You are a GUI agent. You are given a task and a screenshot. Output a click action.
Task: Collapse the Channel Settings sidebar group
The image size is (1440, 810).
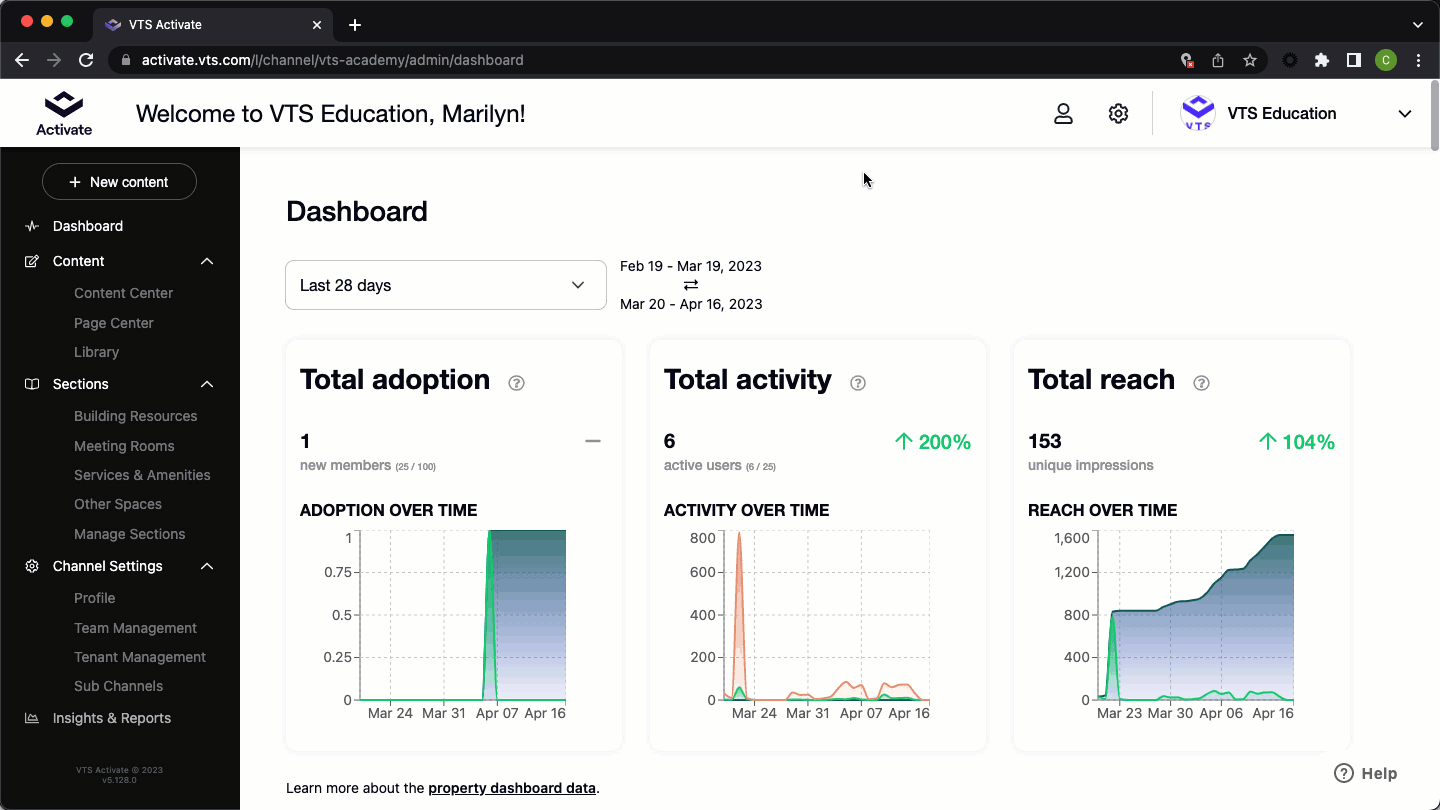[207, 566]
